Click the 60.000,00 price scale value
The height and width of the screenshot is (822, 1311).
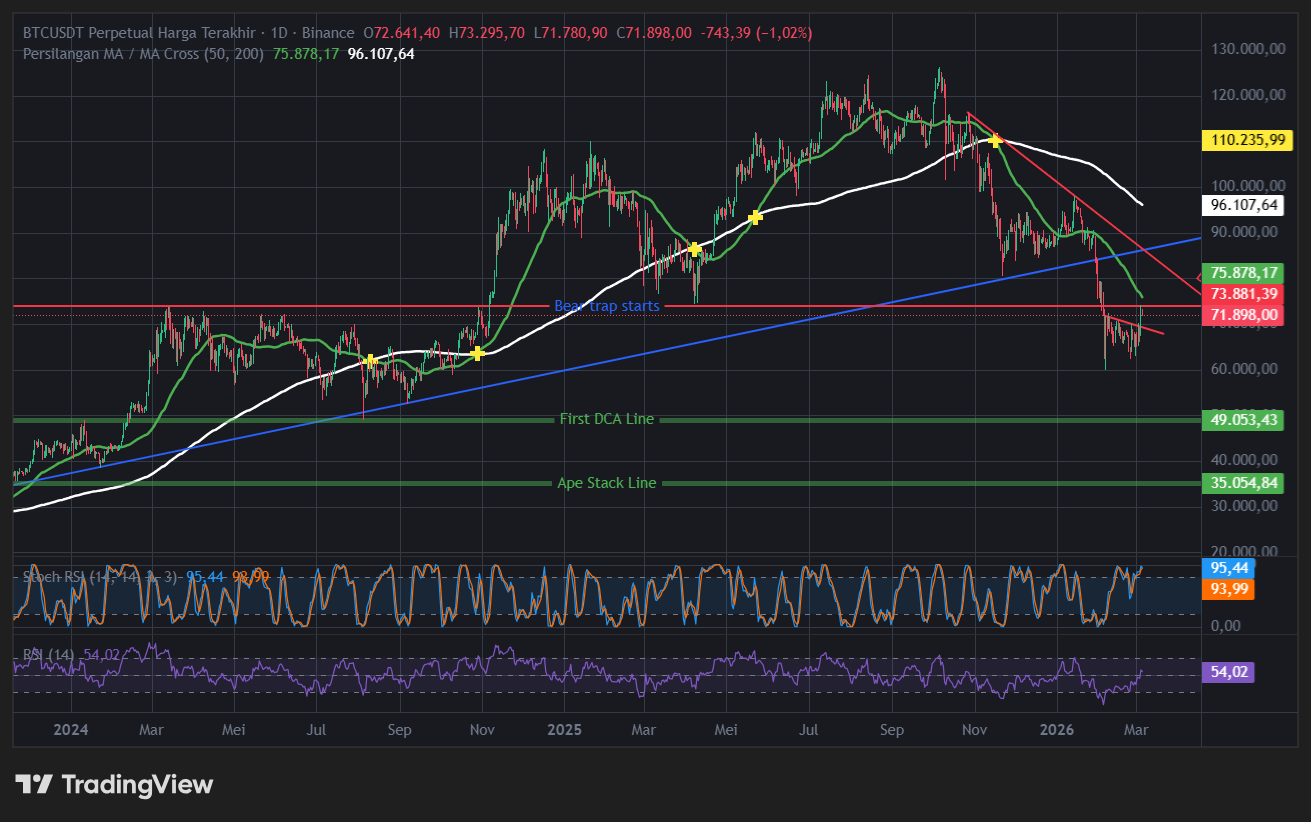pos(1244,369)
